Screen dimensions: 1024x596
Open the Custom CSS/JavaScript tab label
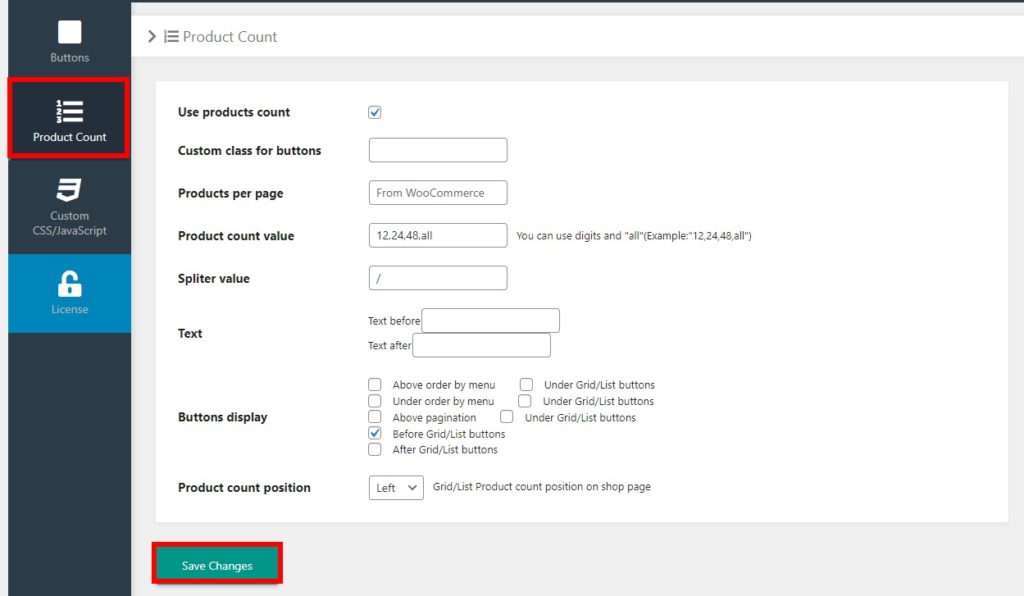69,223
